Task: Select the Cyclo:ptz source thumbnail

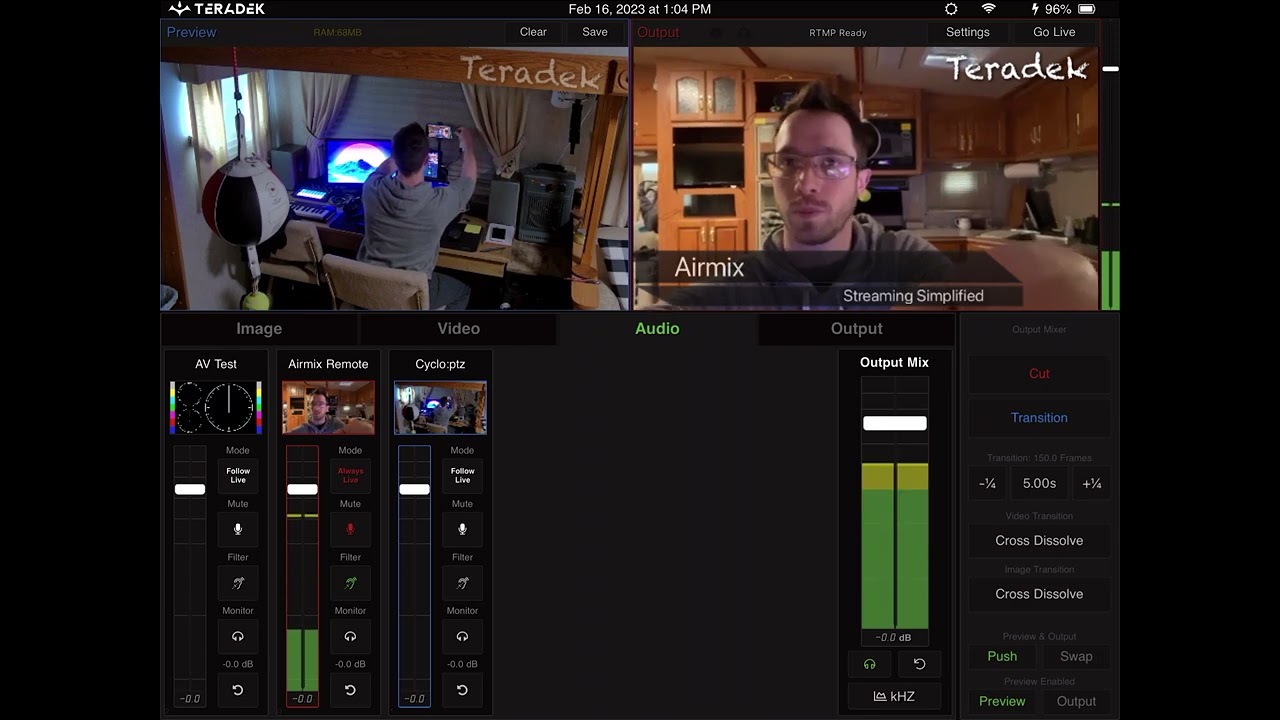Action: tap(440, 408)
